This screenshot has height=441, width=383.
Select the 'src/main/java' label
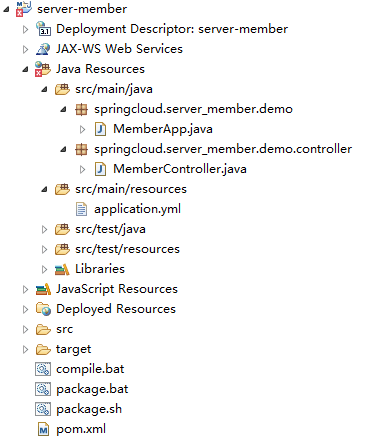coord(114,89)
